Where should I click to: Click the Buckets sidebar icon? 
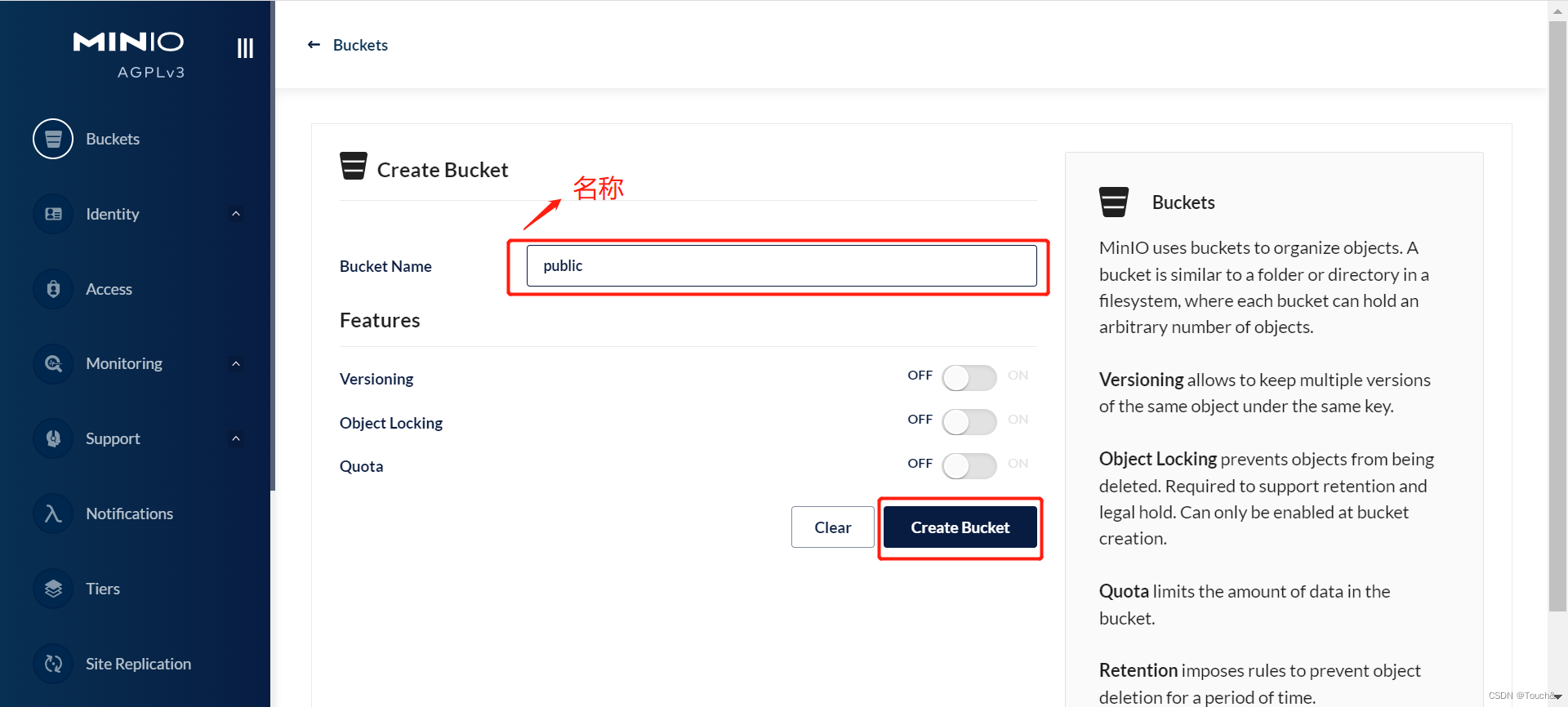(x=53, y=139)
